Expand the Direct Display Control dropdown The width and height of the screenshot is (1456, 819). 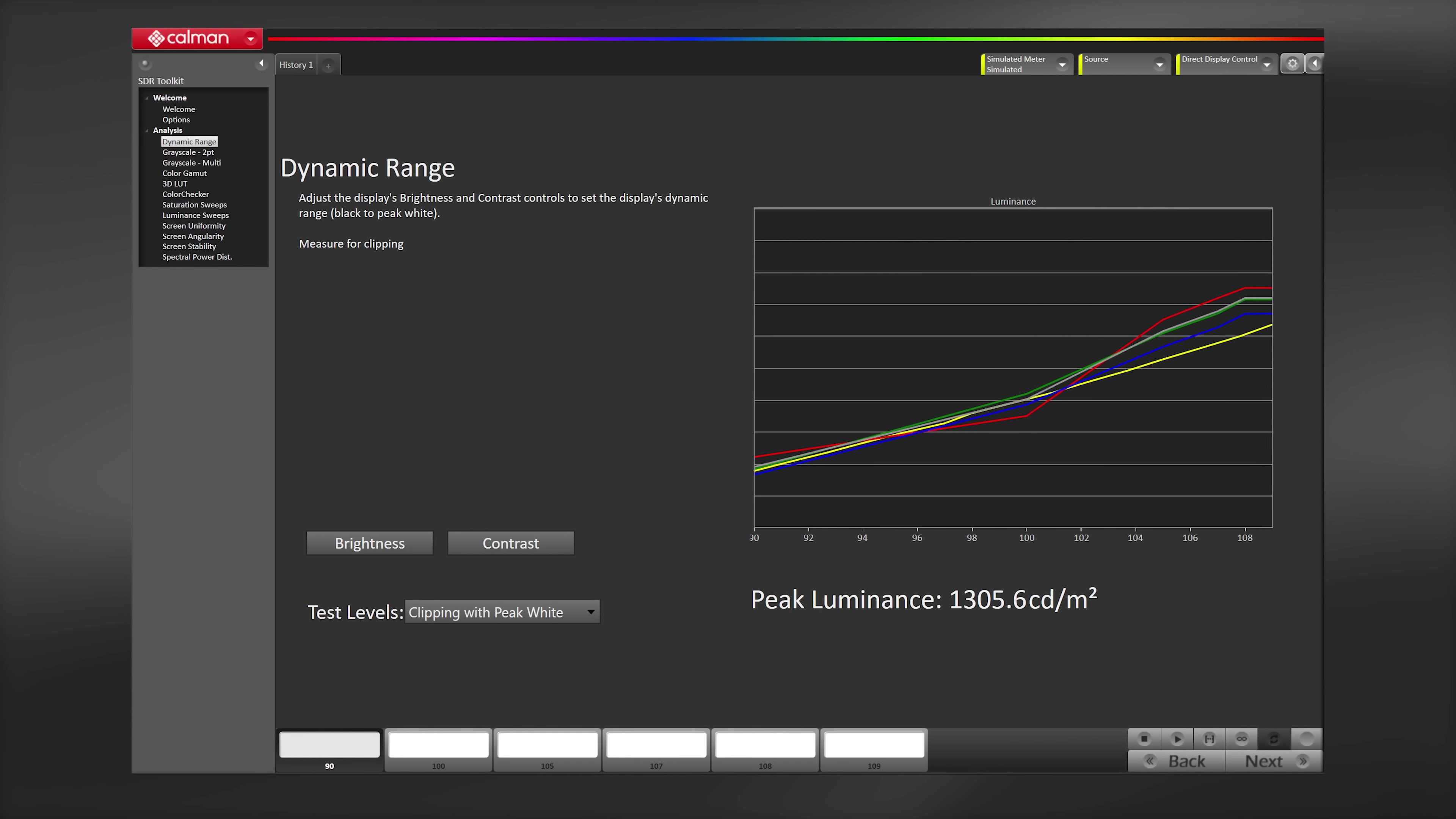(1226, 64)
